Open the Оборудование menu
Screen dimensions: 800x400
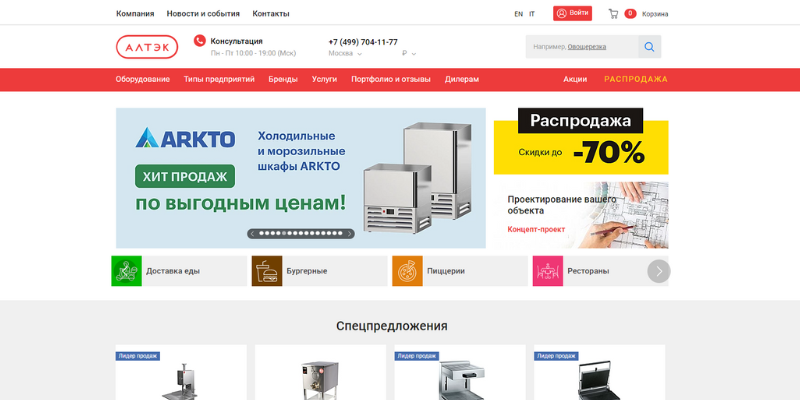142,79
